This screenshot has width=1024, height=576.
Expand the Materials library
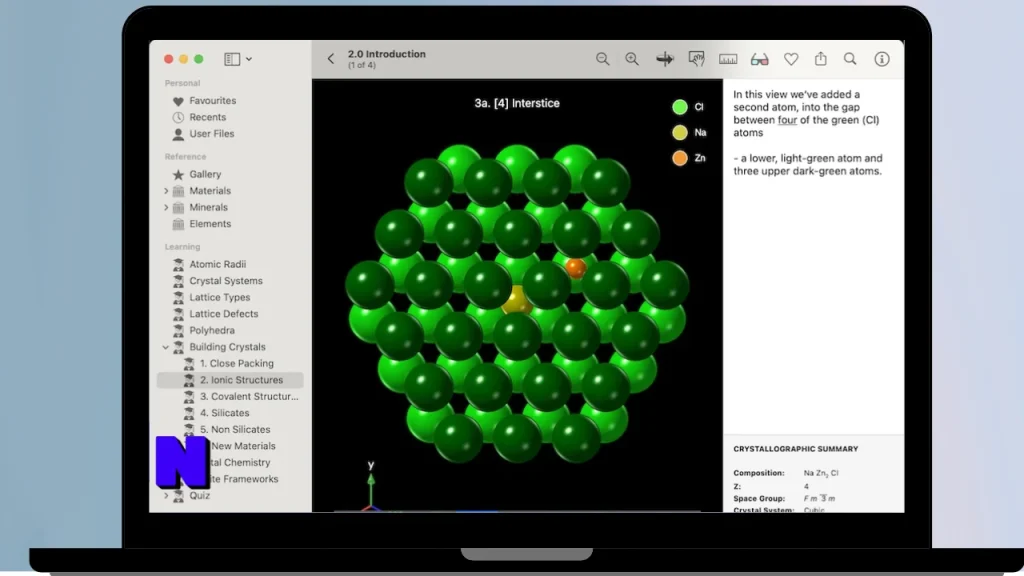(166, 191)
